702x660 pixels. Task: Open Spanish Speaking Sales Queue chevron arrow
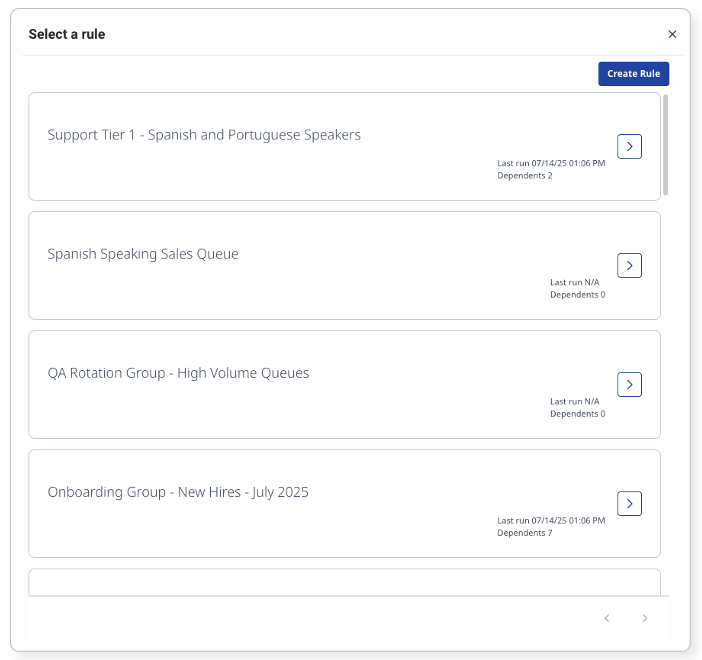tap(629, 265)
